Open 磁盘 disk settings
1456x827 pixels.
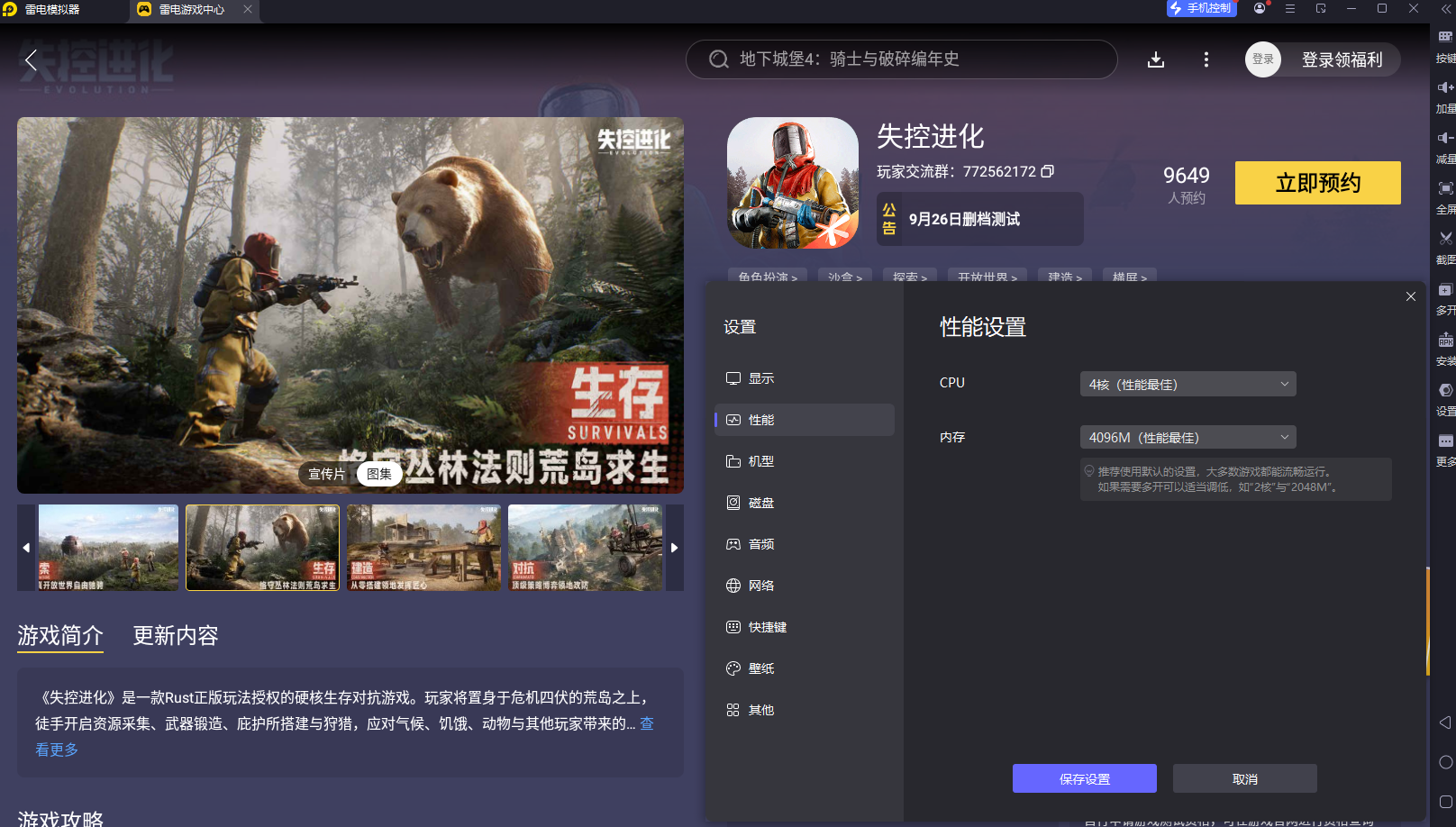pyautogui.click(x=805, y=503)
